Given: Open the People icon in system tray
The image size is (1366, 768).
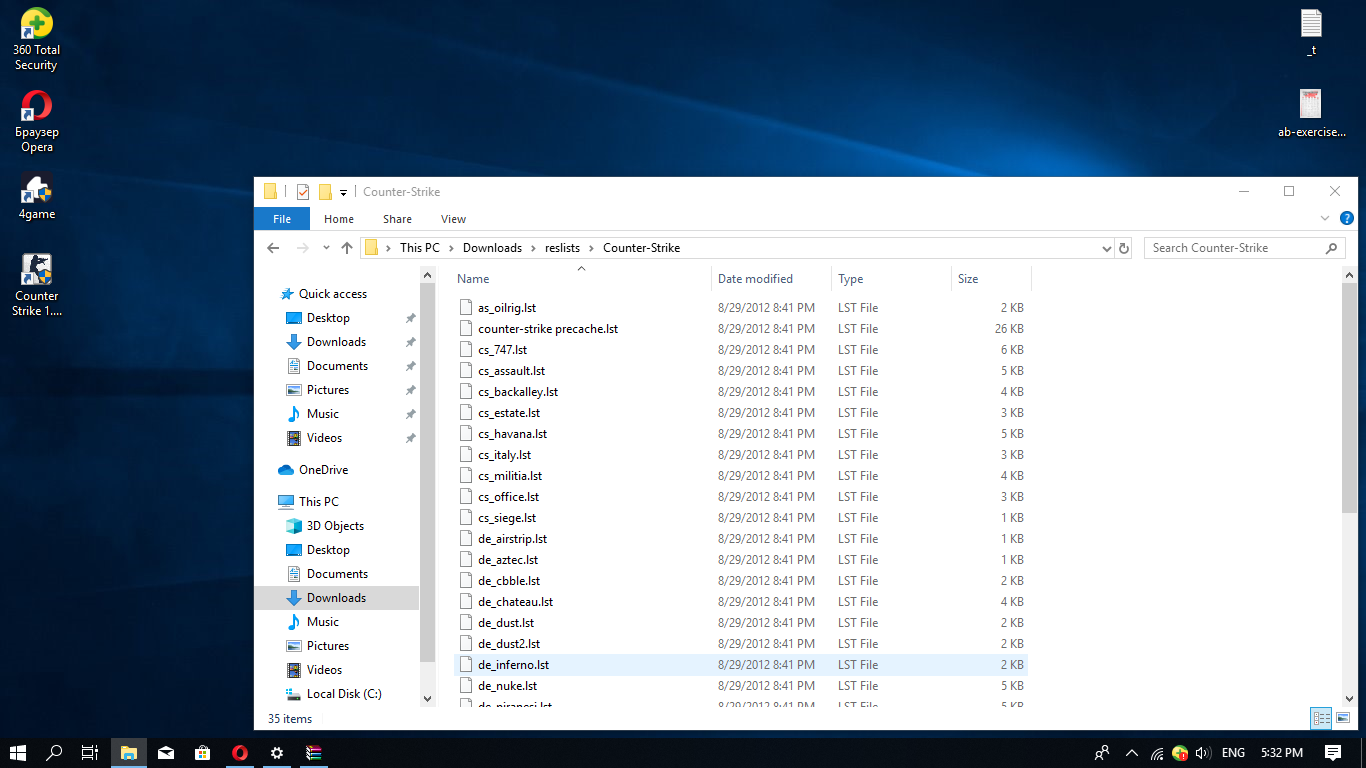Looking at the screenshot, I should [x=1102, y=752].
